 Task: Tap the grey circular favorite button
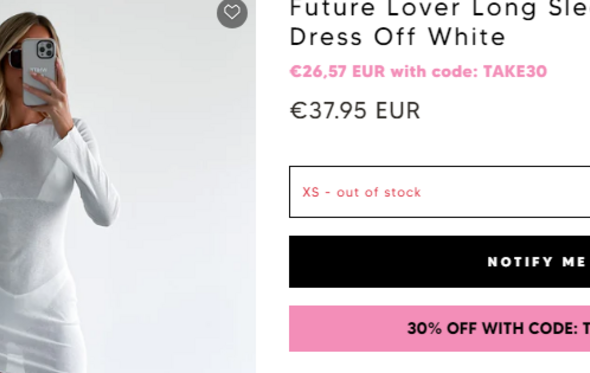232,12
